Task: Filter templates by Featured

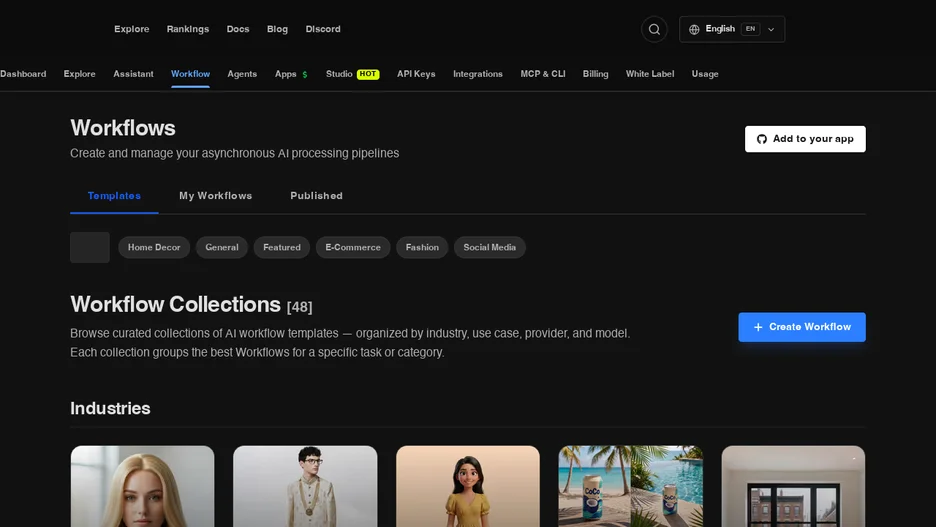Action: (x=282, y=247)
